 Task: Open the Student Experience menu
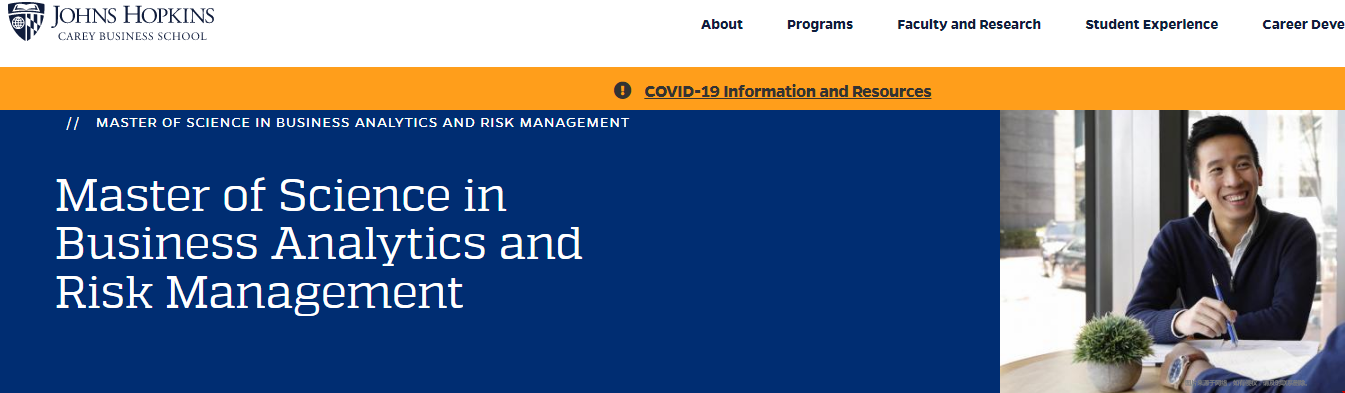(1152, 24)
